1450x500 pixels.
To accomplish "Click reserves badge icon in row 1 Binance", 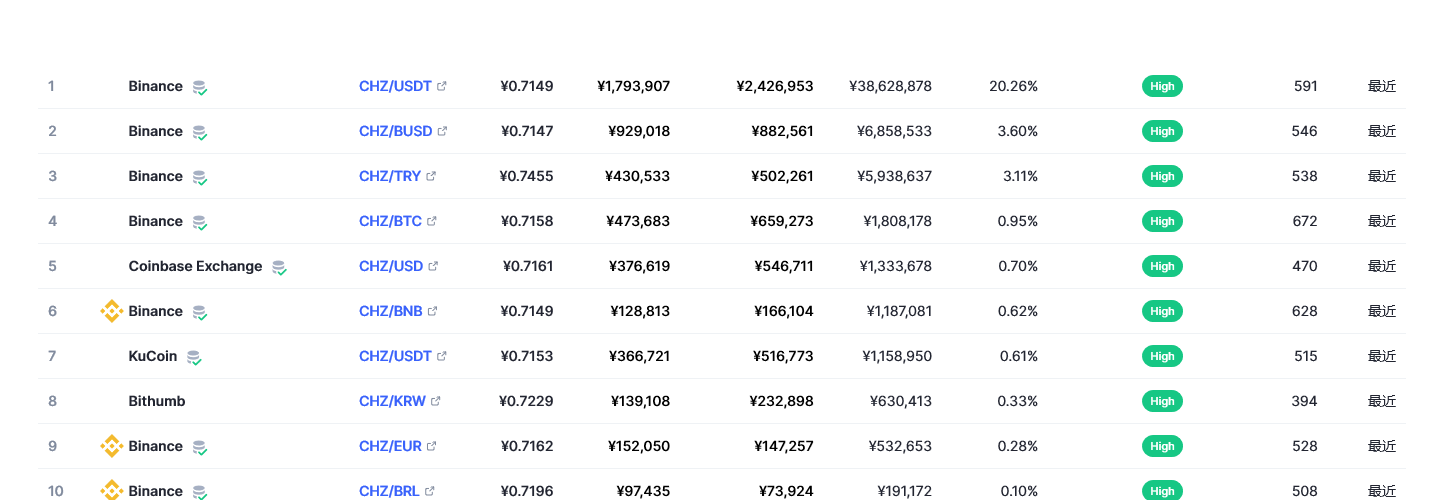I will (x=200, y=87).
